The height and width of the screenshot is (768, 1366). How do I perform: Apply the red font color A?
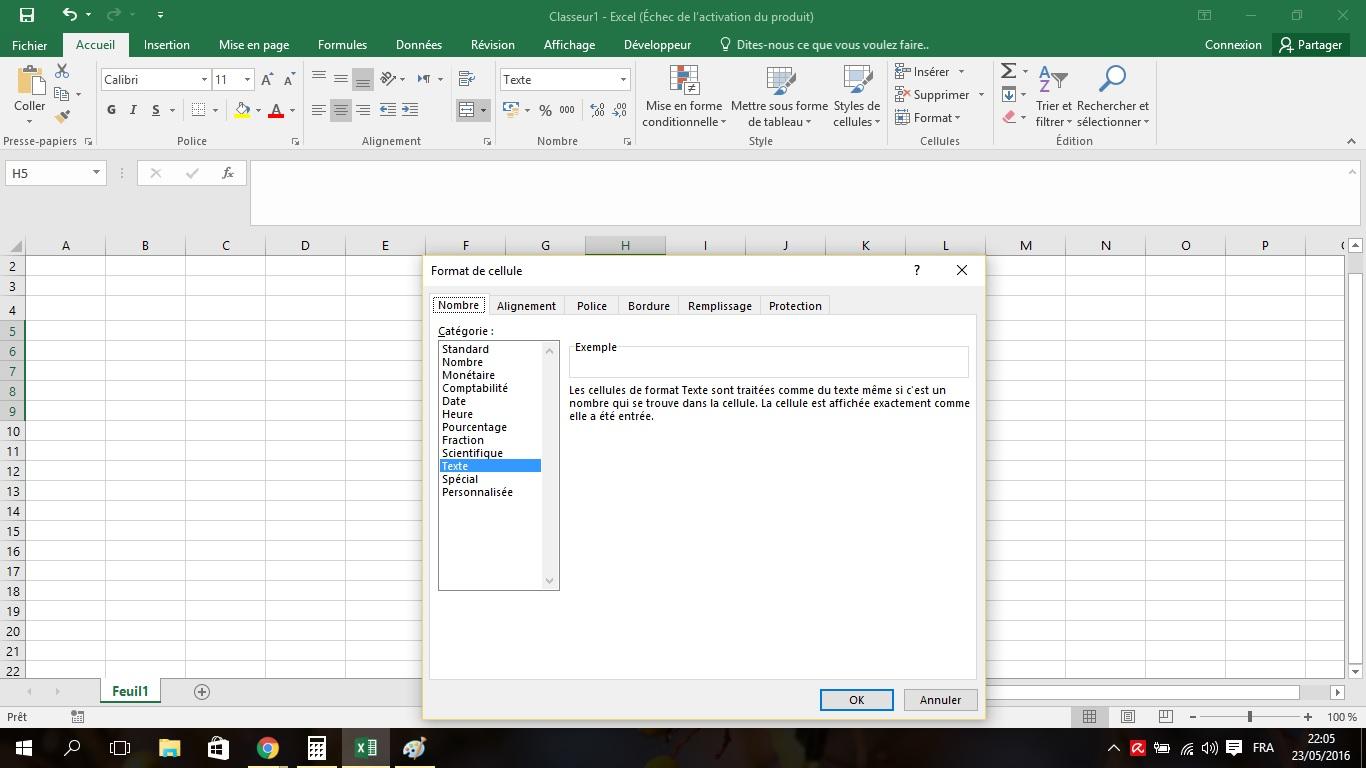(276, 110)
